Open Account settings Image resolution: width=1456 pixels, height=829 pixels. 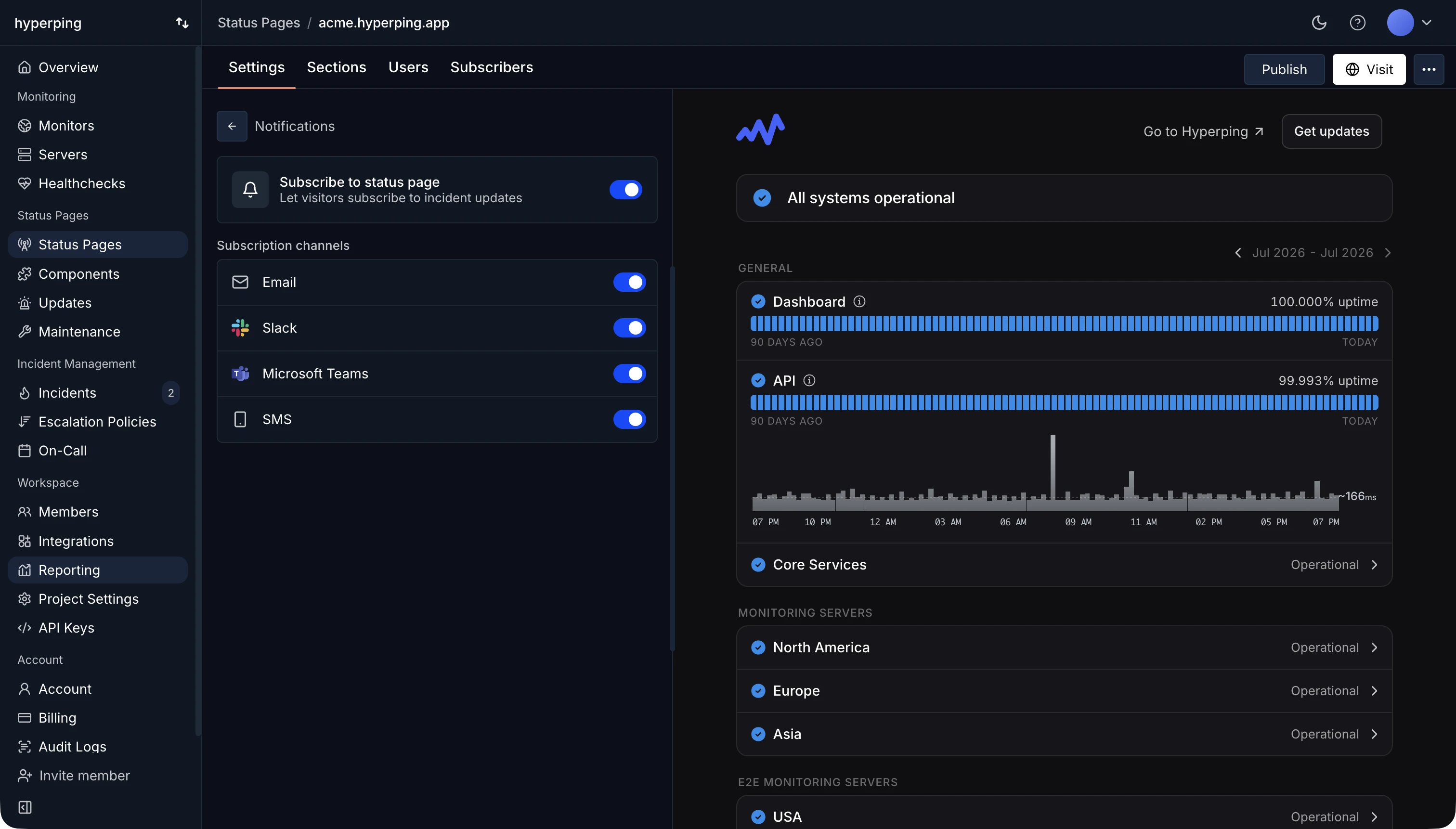pos(97,689)
